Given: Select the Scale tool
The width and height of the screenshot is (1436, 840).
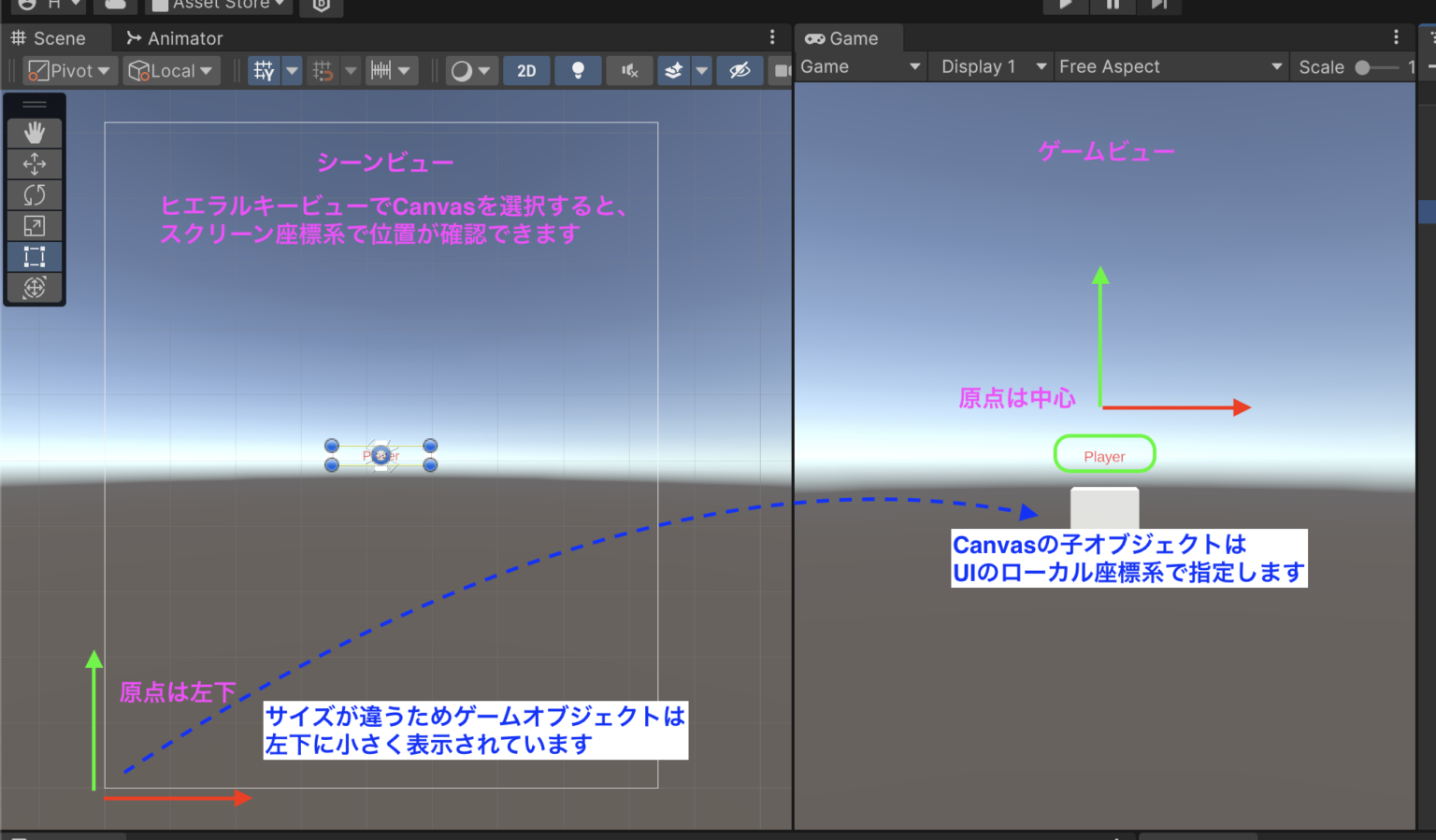Looking at the screenshot, I should [35, 225].
